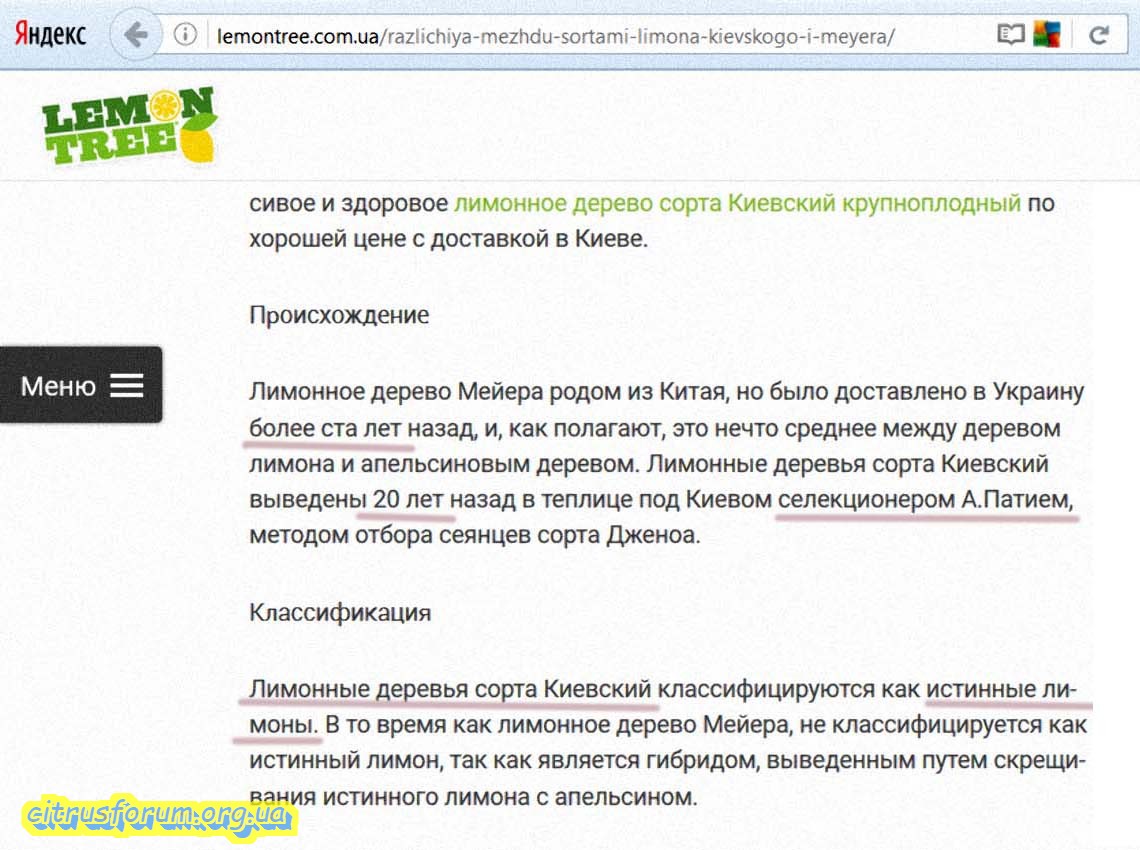Click the underlined 'селекционером А.Патием' text
This screenshot has width=1140, height=850.
924,498
